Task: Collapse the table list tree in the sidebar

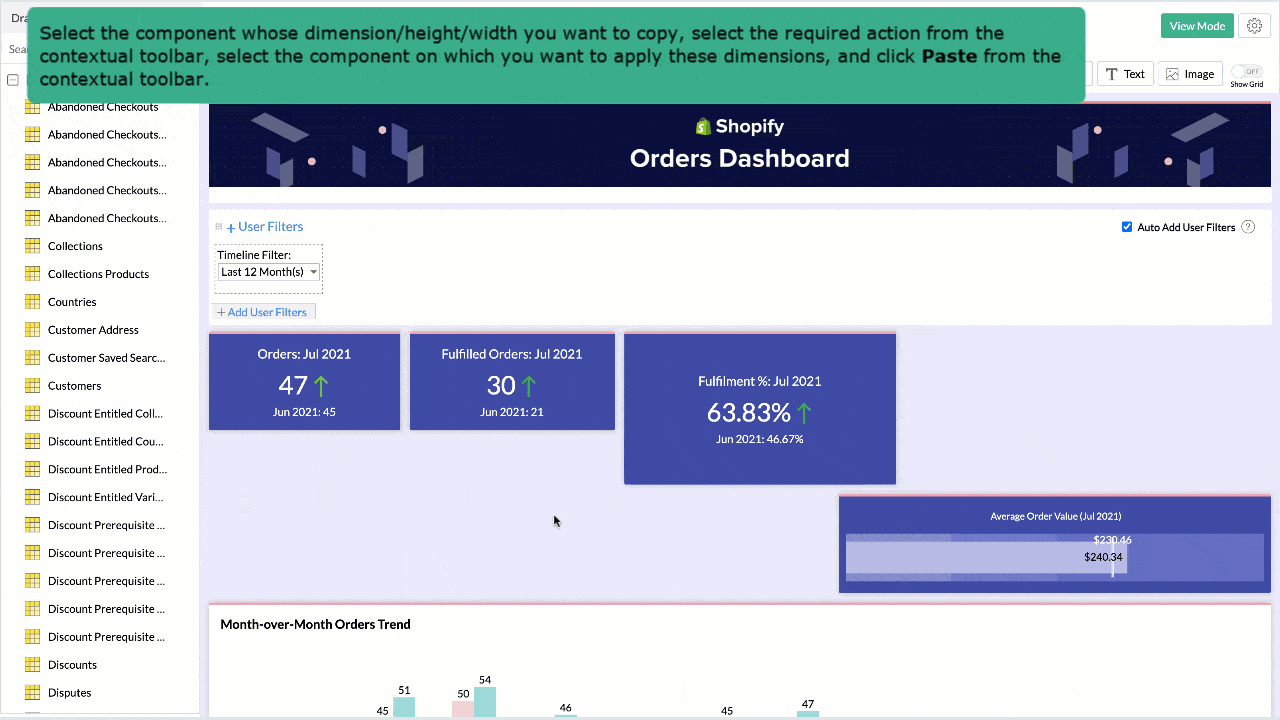Action: tap(13, 80)
